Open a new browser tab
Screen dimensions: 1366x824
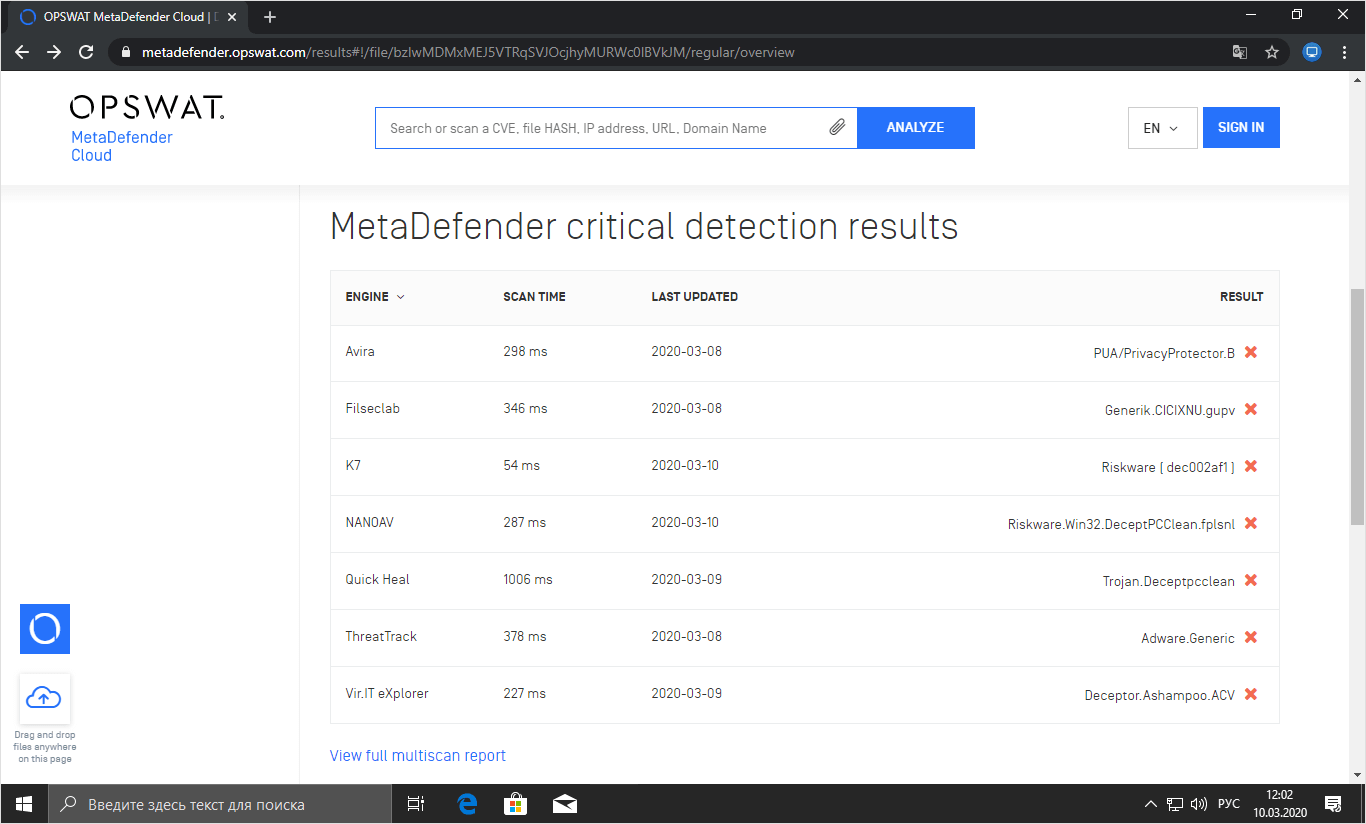click(270, 17)
